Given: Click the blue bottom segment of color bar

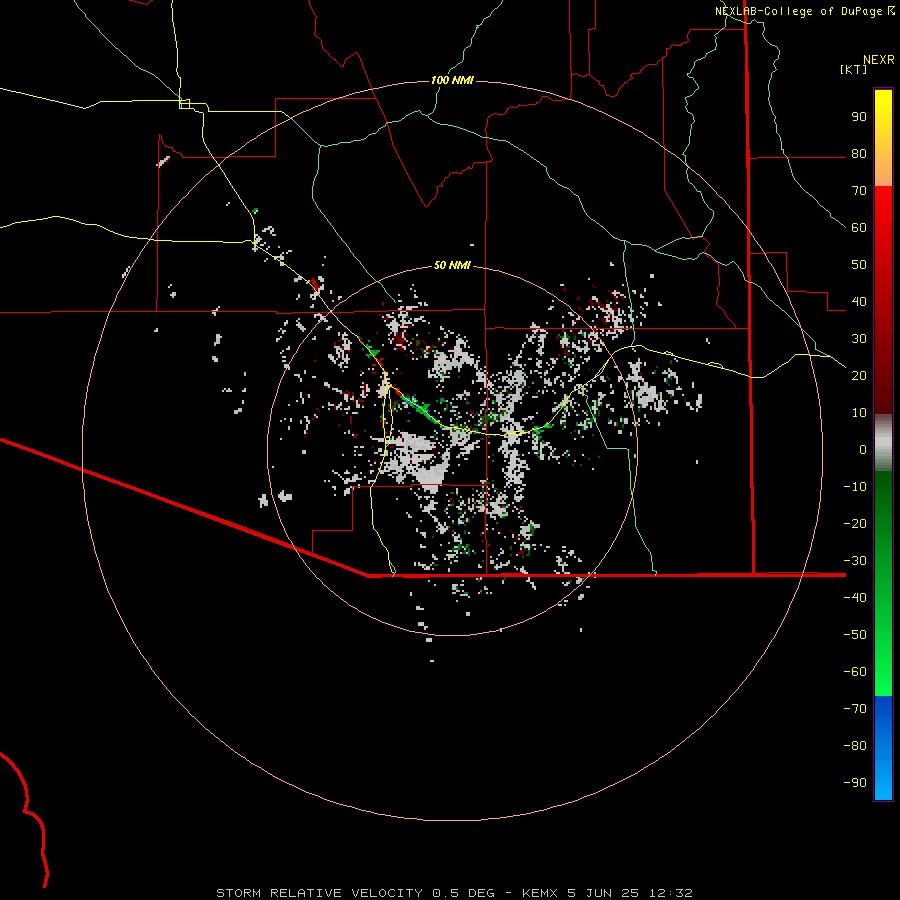Looking at the screenshot, I should [883, 748].
